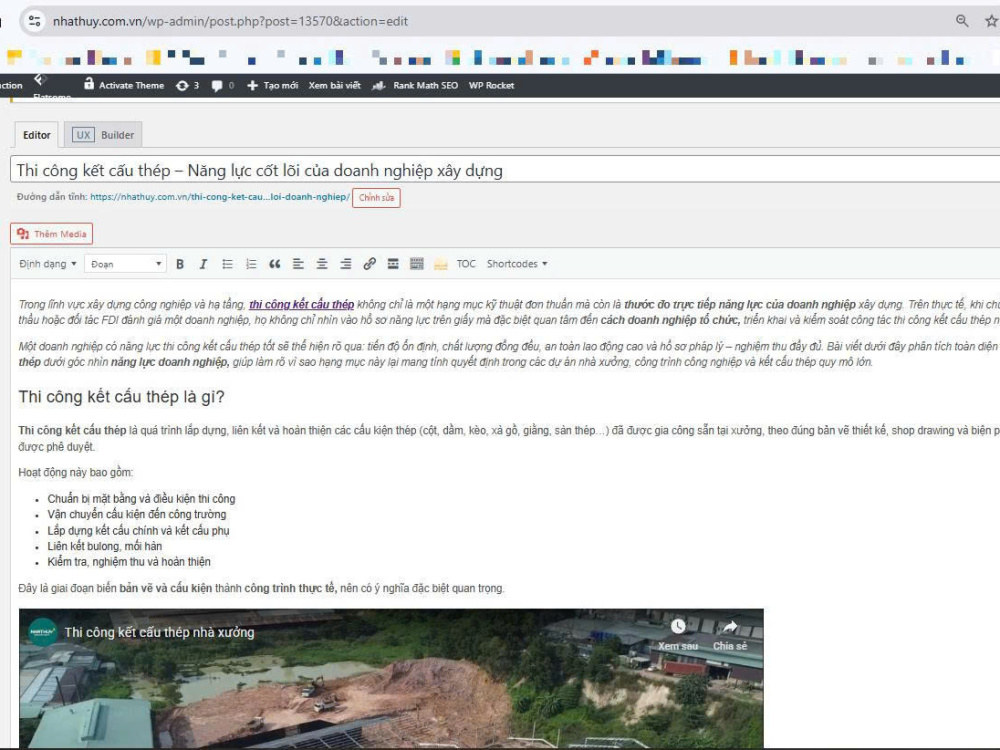Open the Shortcodes dropdown
The image size is (1000, 750).
tap(517, 264)
